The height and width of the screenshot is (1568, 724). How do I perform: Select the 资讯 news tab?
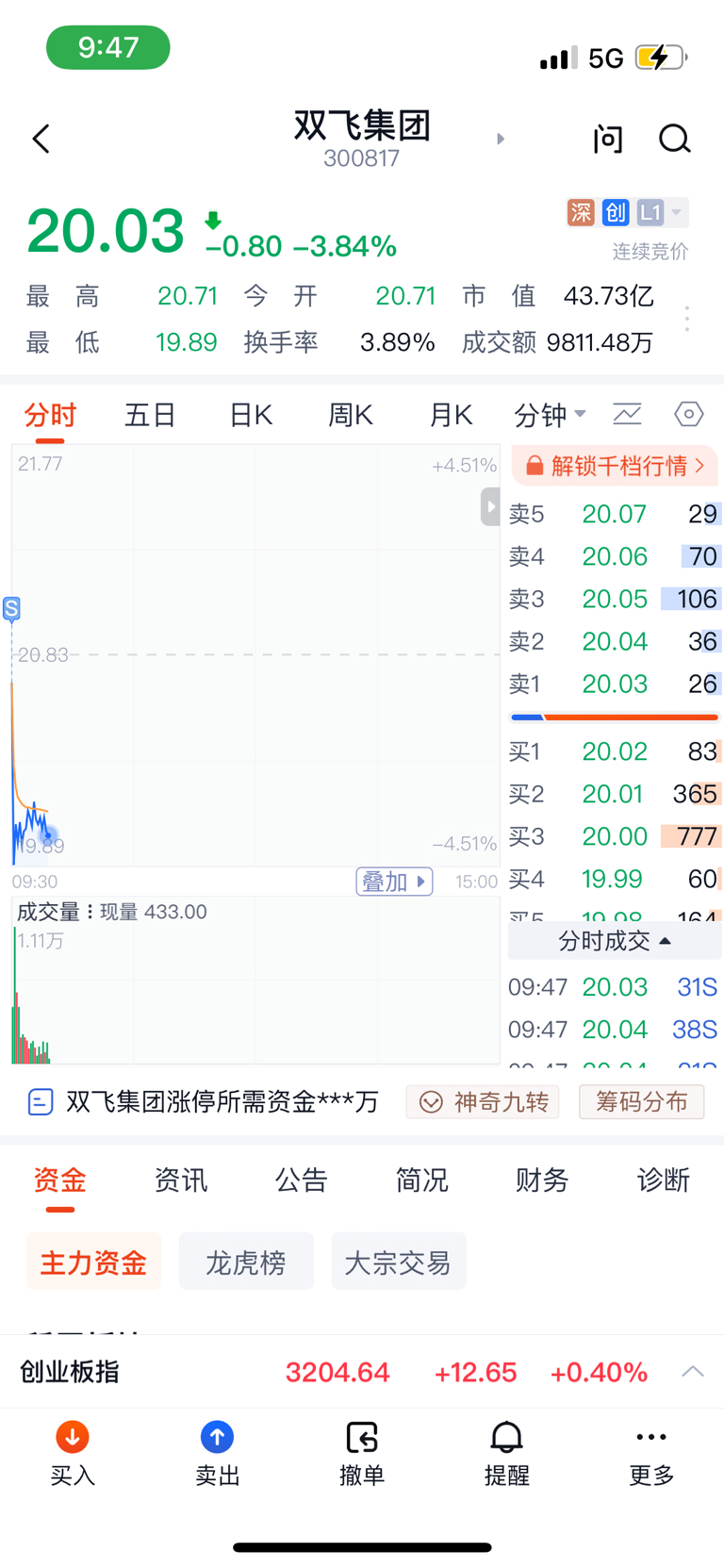coord(181,1180)
